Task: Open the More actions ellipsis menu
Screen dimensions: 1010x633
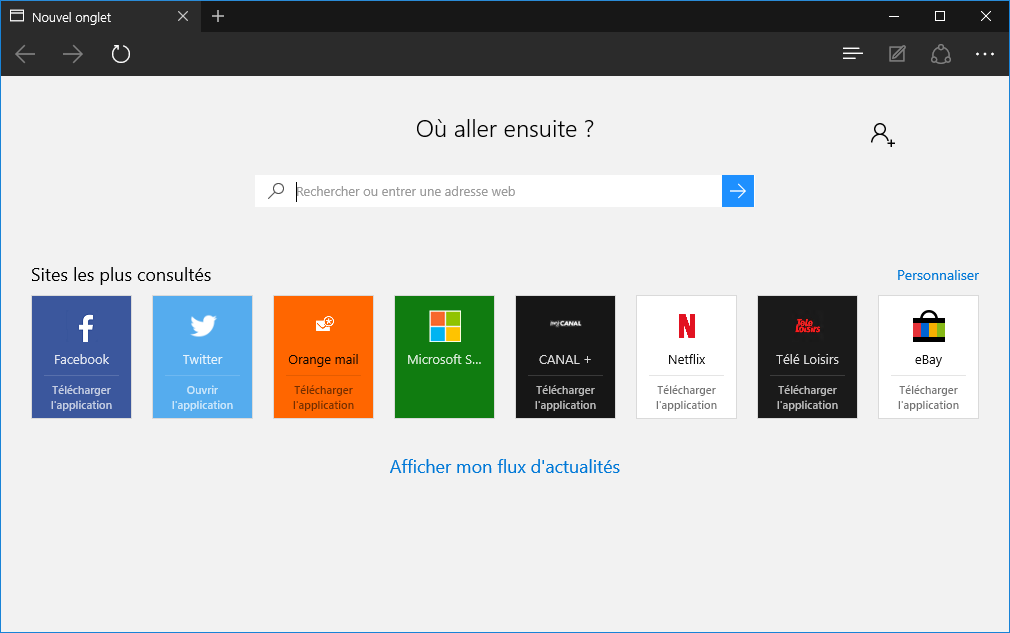Action: (x=985, y=54)
